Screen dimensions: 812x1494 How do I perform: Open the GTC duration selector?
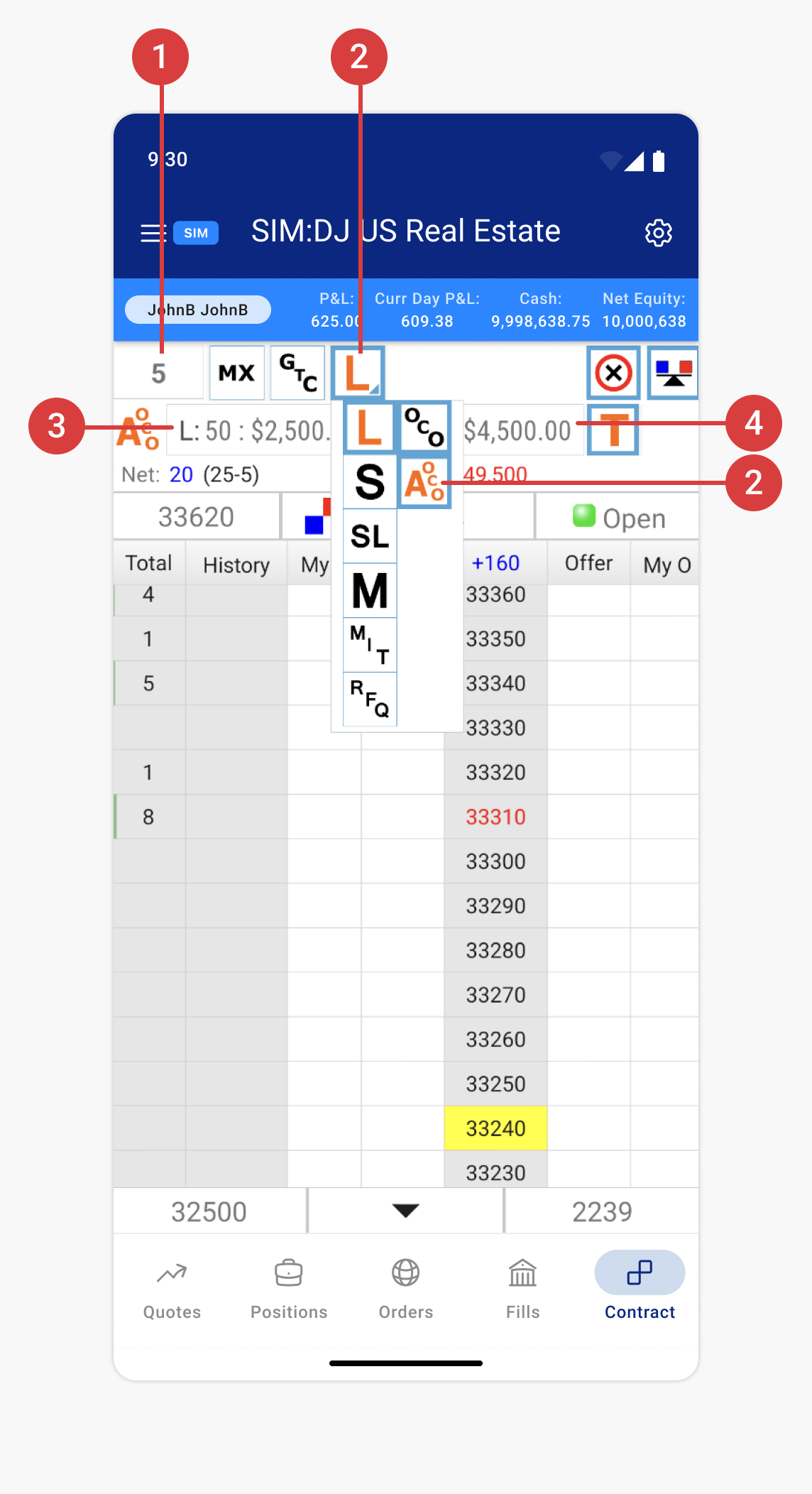pos(297,373)
